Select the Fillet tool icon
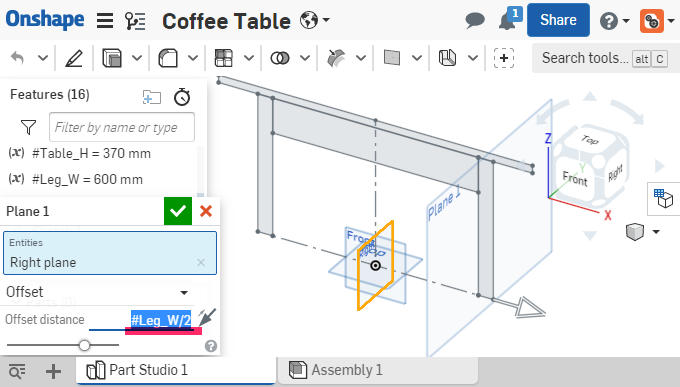 click(x=168, y=58)
